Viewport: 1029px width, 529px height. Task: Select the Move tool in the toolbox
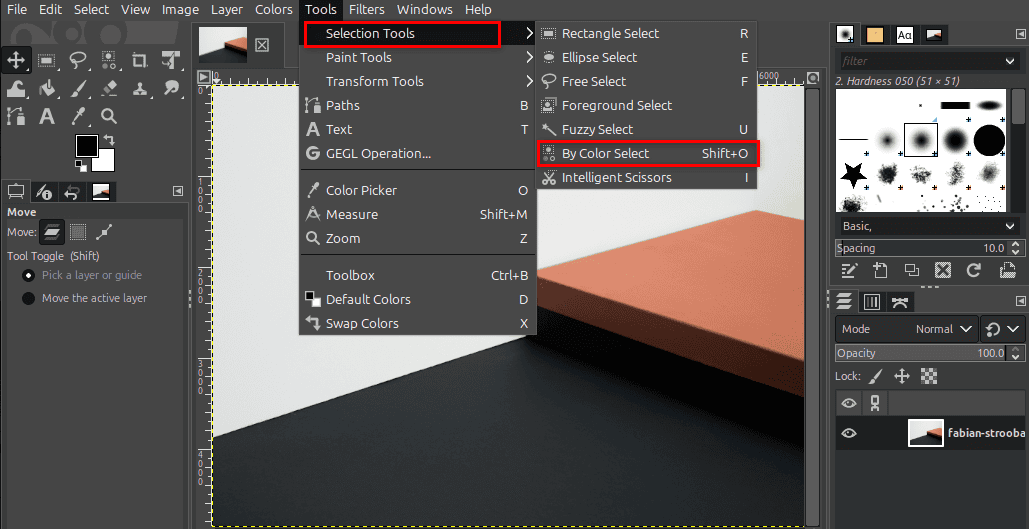point(16,60)
